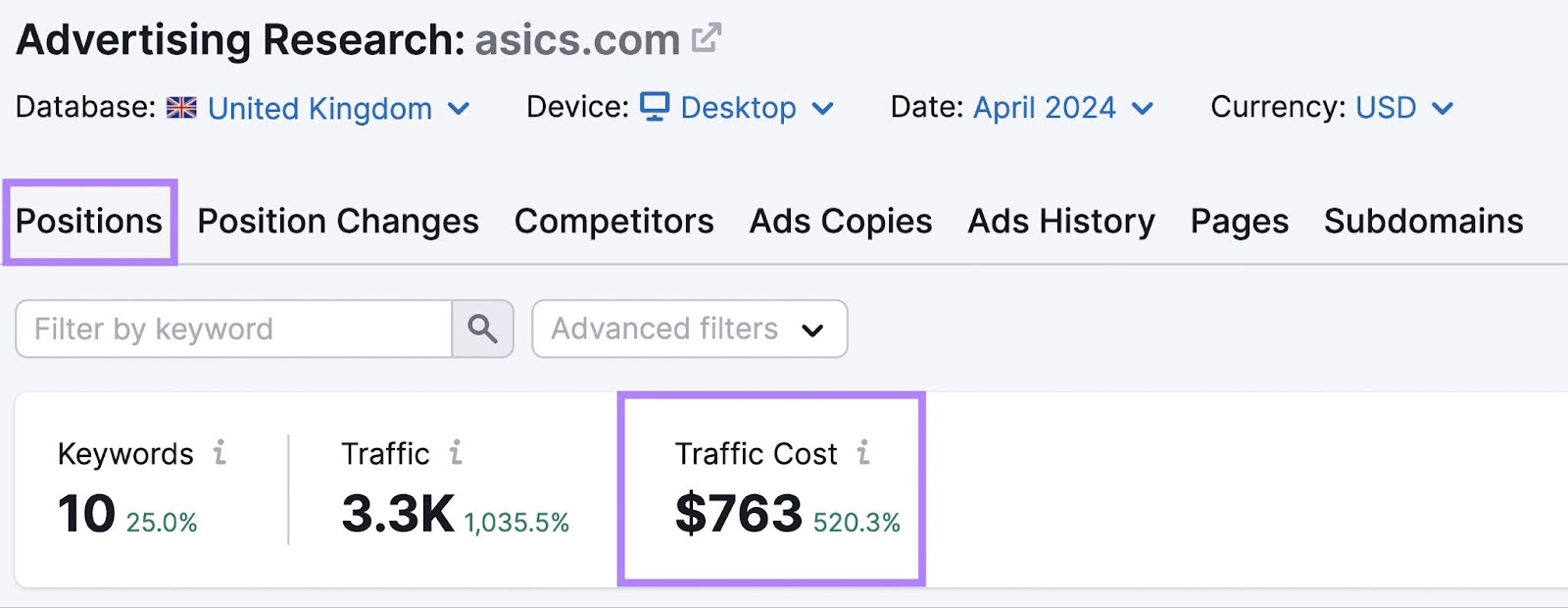Click the info icon beside Traffic
This screenshot has width=1568, height=608.
tap(454, 453)
